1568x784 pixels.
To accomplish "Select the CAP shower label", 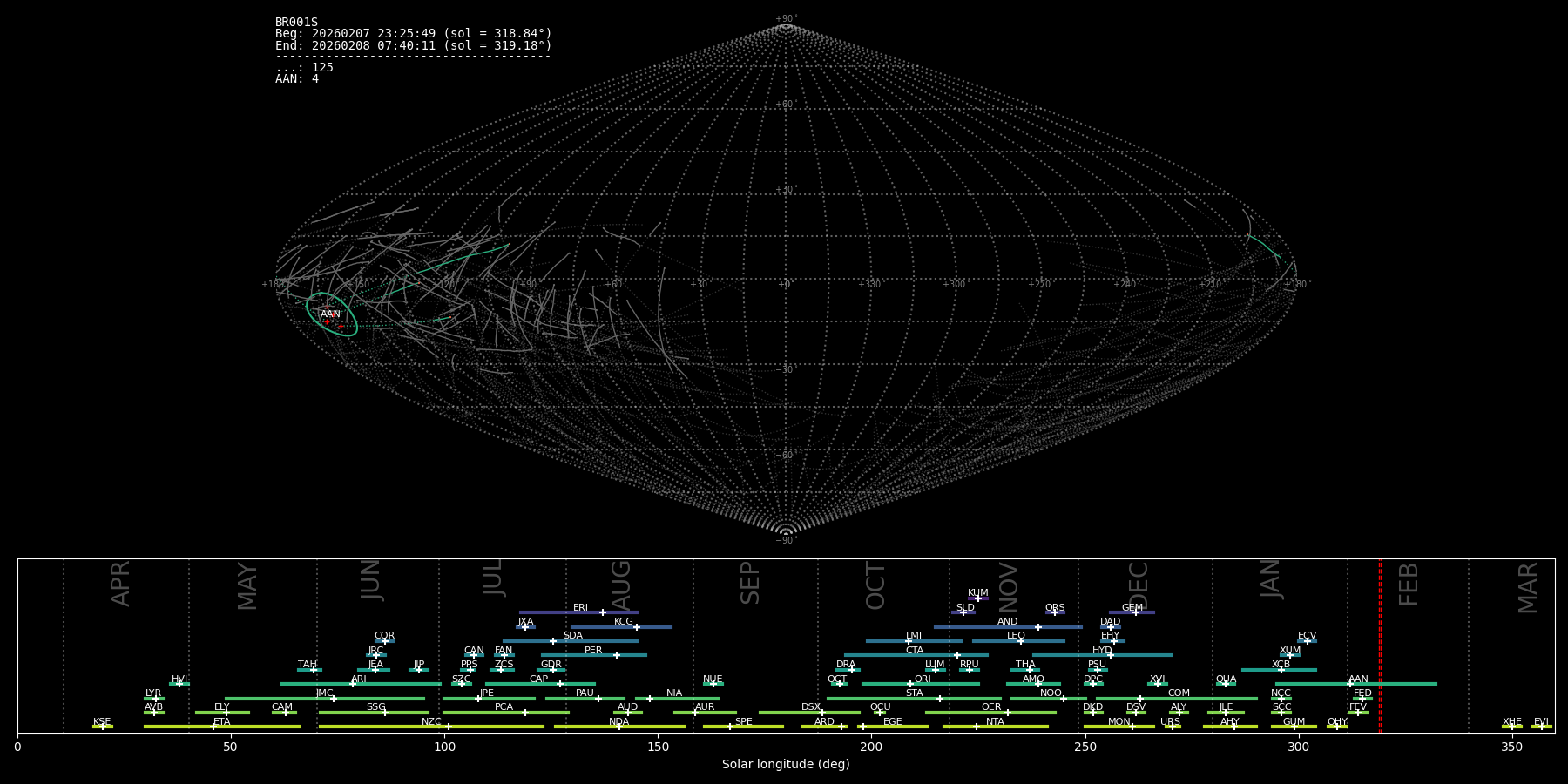I will [x=539, y=679].
